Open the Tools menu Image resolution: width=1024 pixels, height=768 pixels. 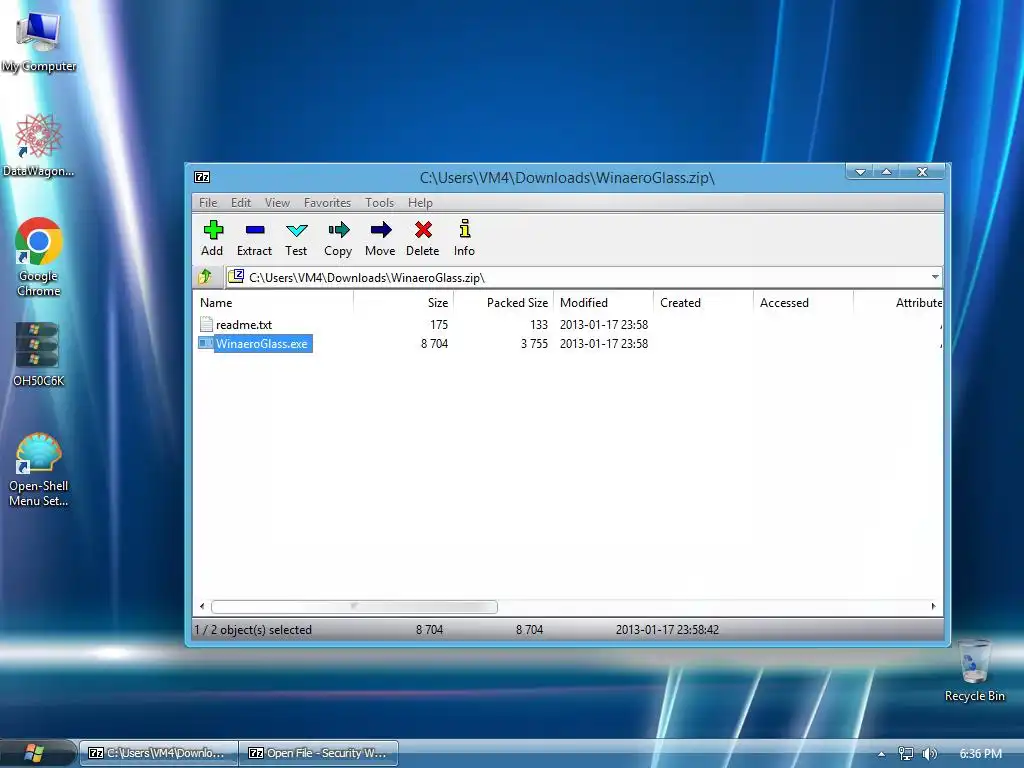(x=379, y=202)
